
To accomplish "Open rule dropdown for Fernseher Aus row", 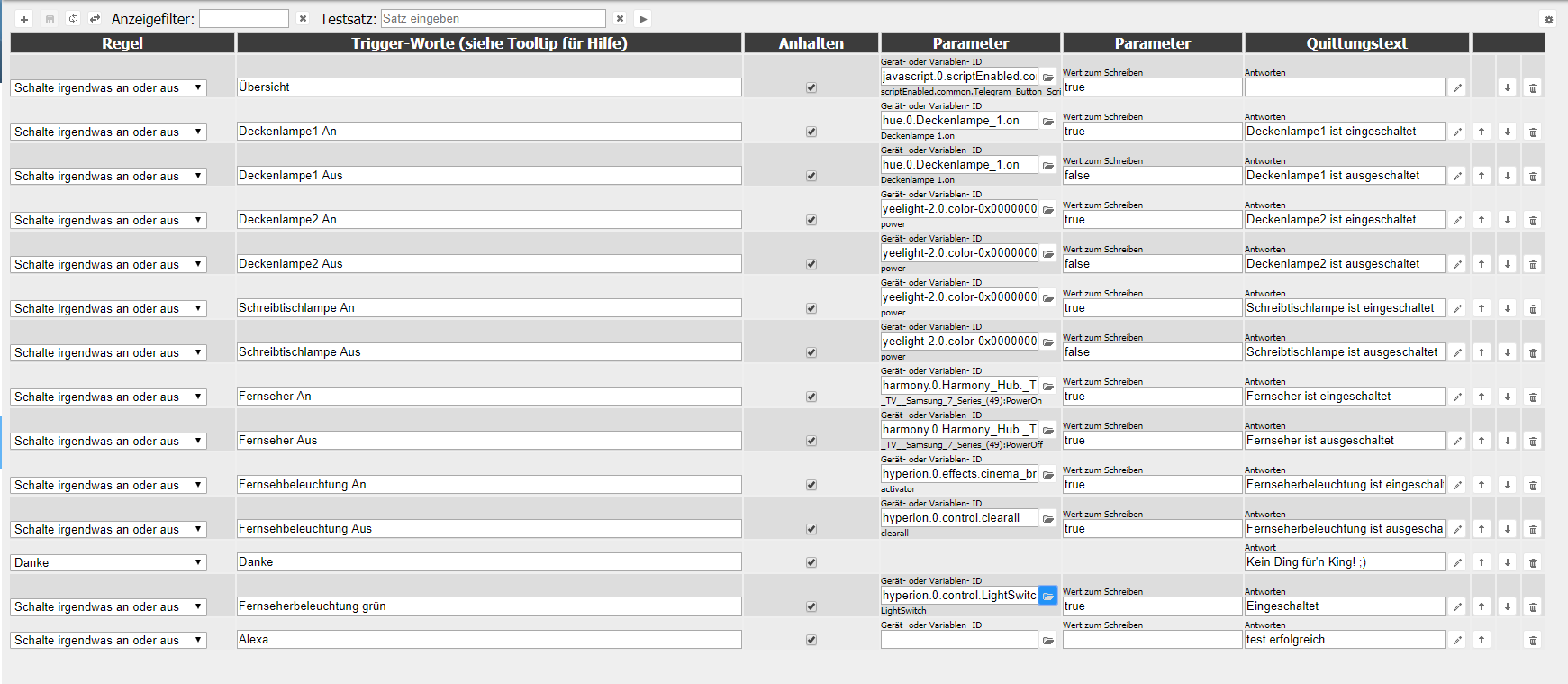I will tap(109, 441).
